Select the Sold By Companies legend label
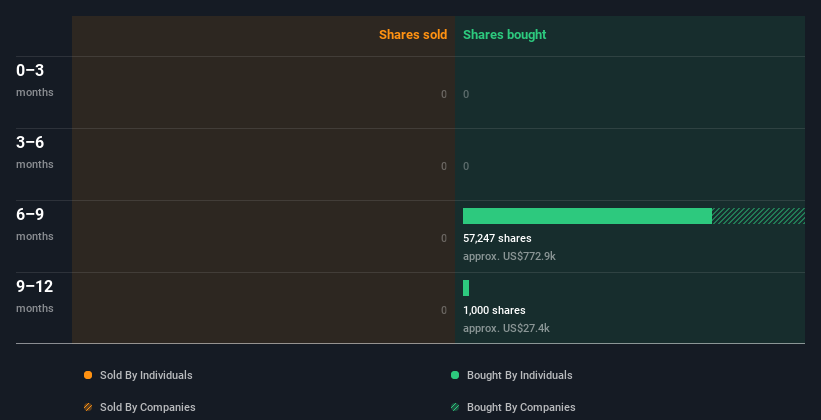Screen dimensions: 821x420 click(148, 407)
